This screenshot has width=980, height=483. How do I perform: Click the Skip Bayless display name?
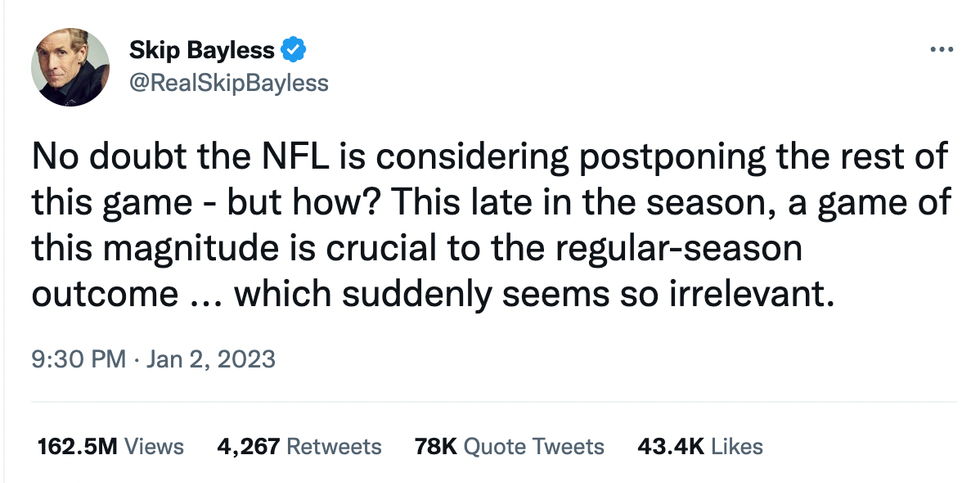pyautogui.click(x=201, y=49)
